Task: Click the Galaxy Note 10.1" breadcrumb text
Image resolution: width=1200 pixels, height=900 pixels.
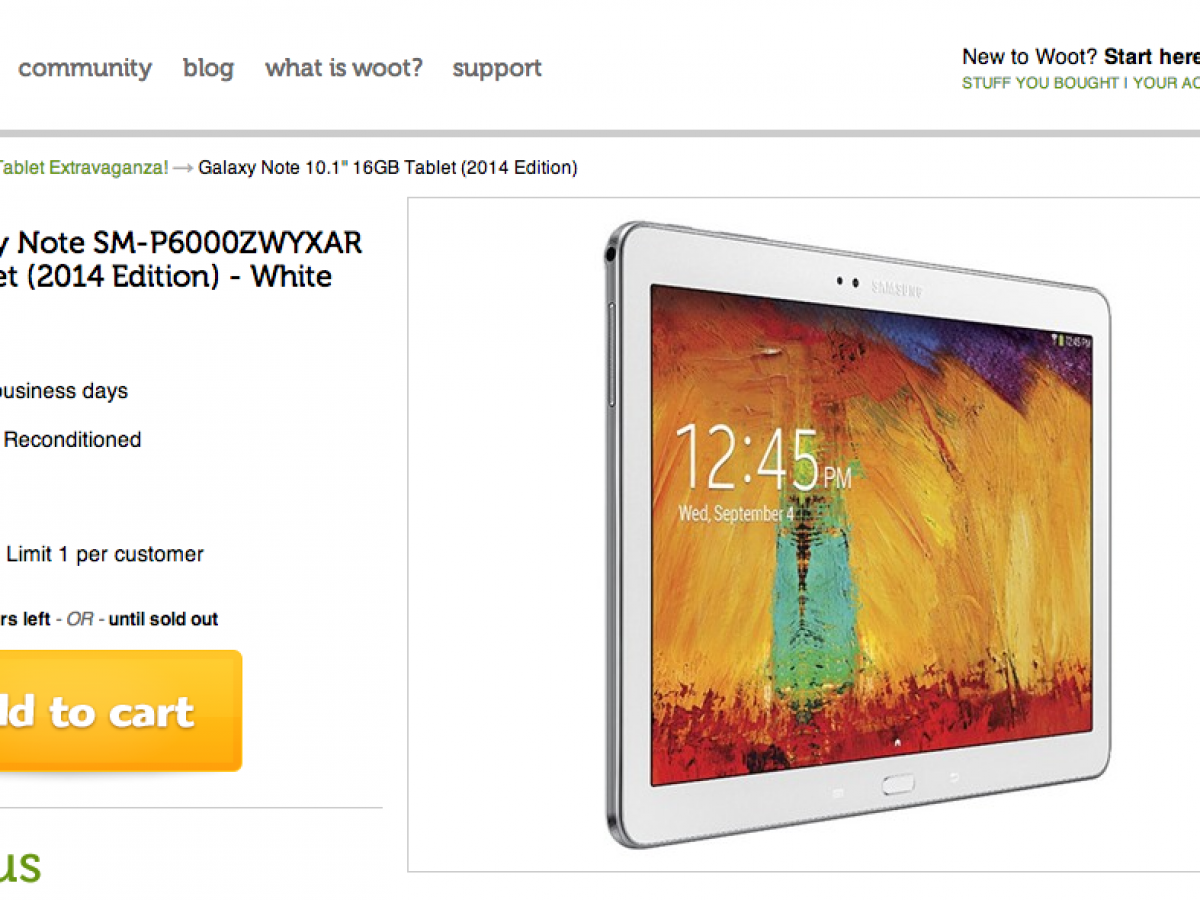Action: click(388, 167)
